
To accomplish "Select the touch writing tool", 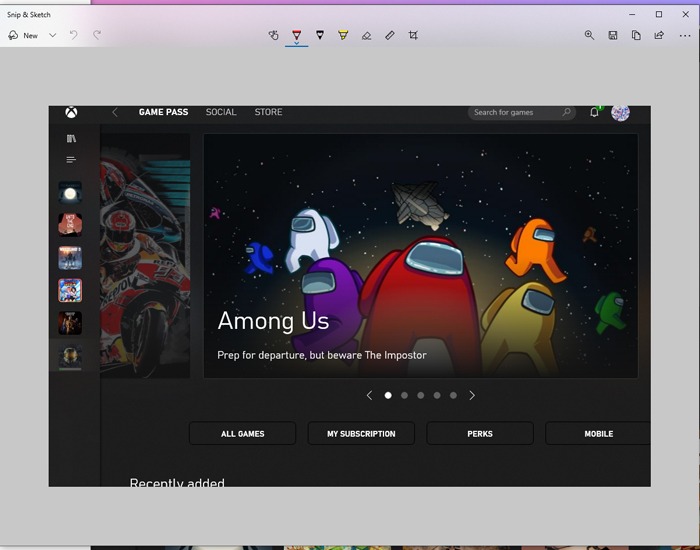I will (273, 35).
